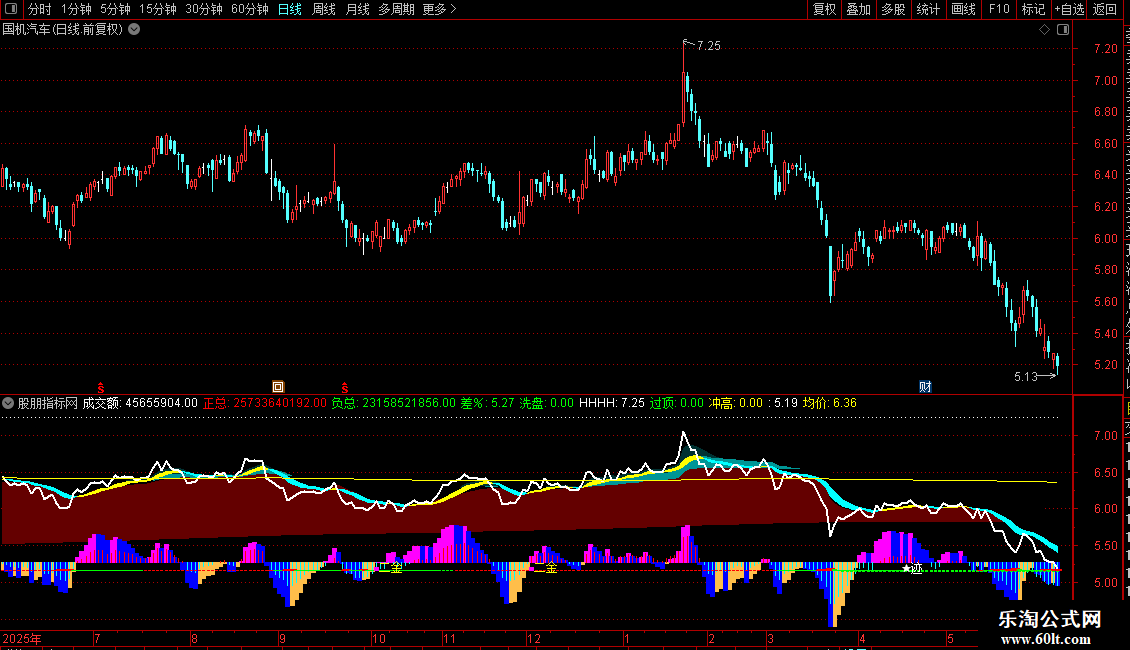
Task: Click the 差% 5.27 readout
Action: click(x=487, y=404)
